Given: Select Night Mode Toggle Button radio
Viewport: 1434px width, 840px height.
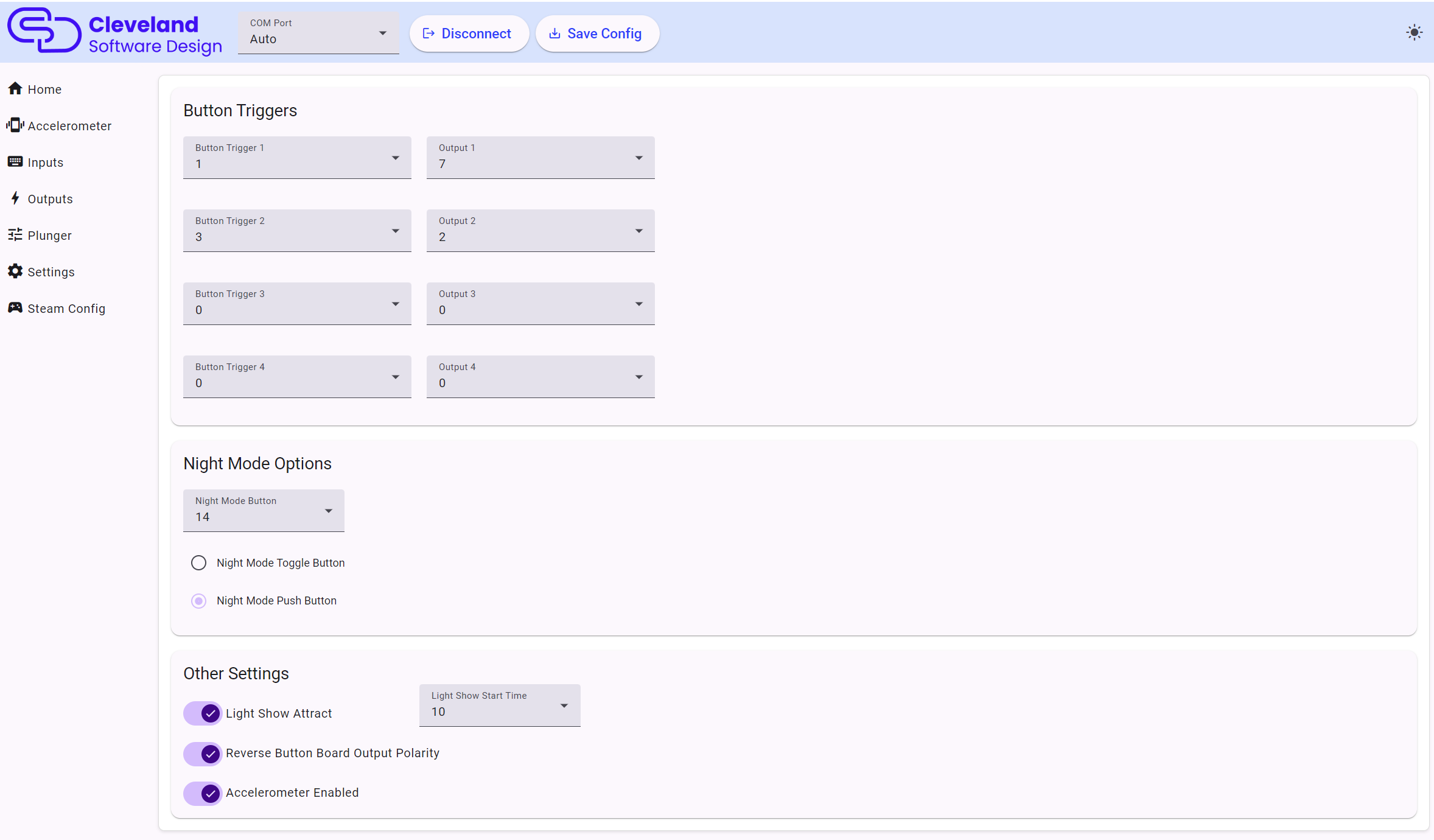Looking at the screenshot, I should tap(198, 563).
